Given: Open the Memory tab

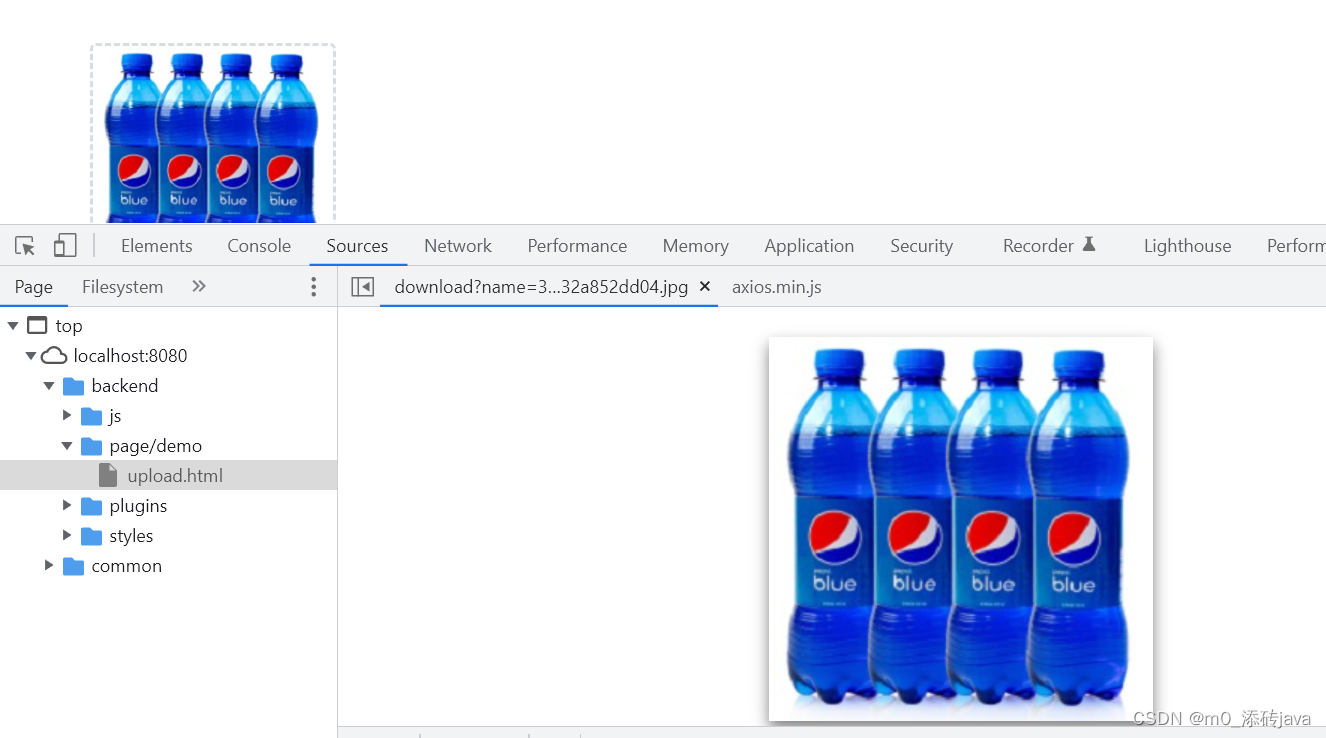Looking at the screenshot, I should tap(695, 246).
